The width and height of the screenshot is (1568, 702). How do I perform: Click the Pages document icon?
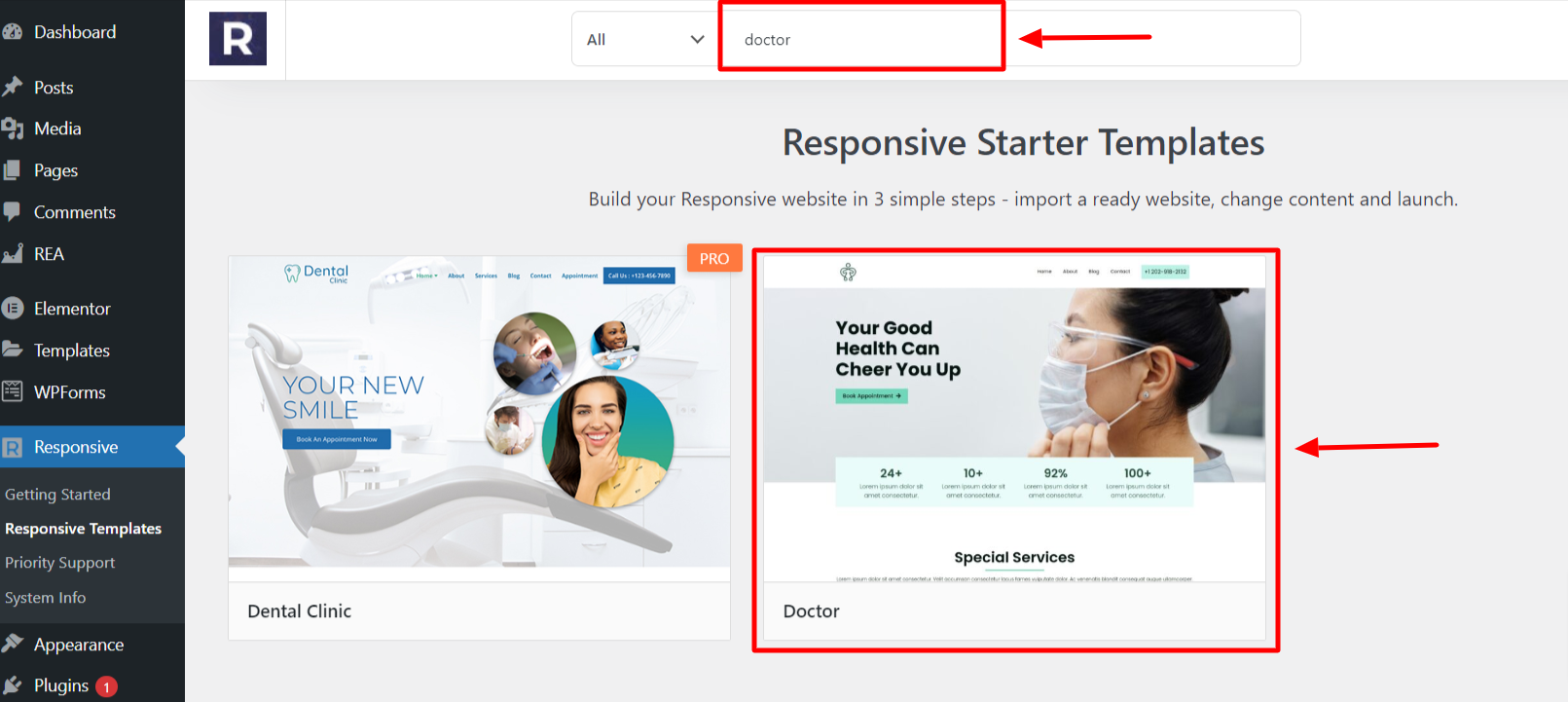12,170
